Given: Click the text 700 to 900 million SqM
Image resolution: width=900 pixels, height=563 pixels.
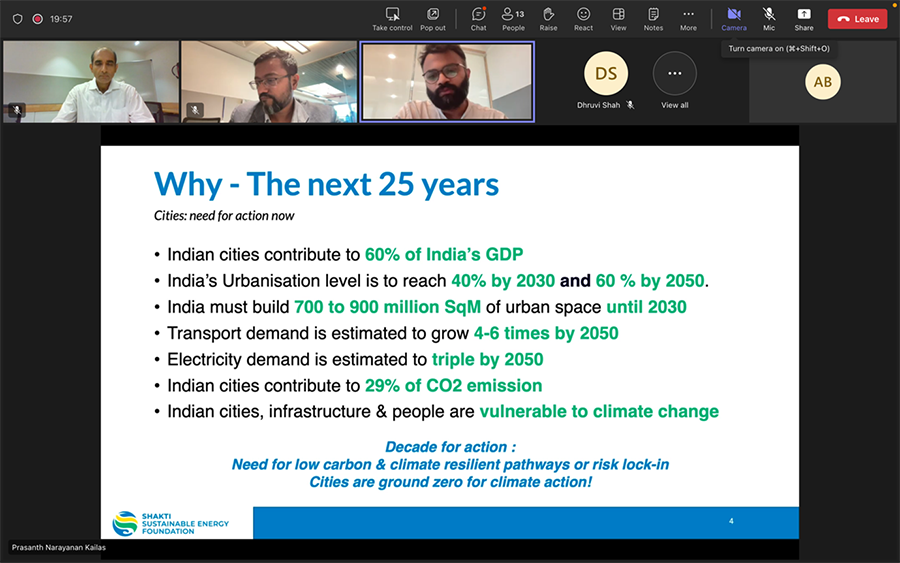Looking at the screenshot, I should (387, 307).
